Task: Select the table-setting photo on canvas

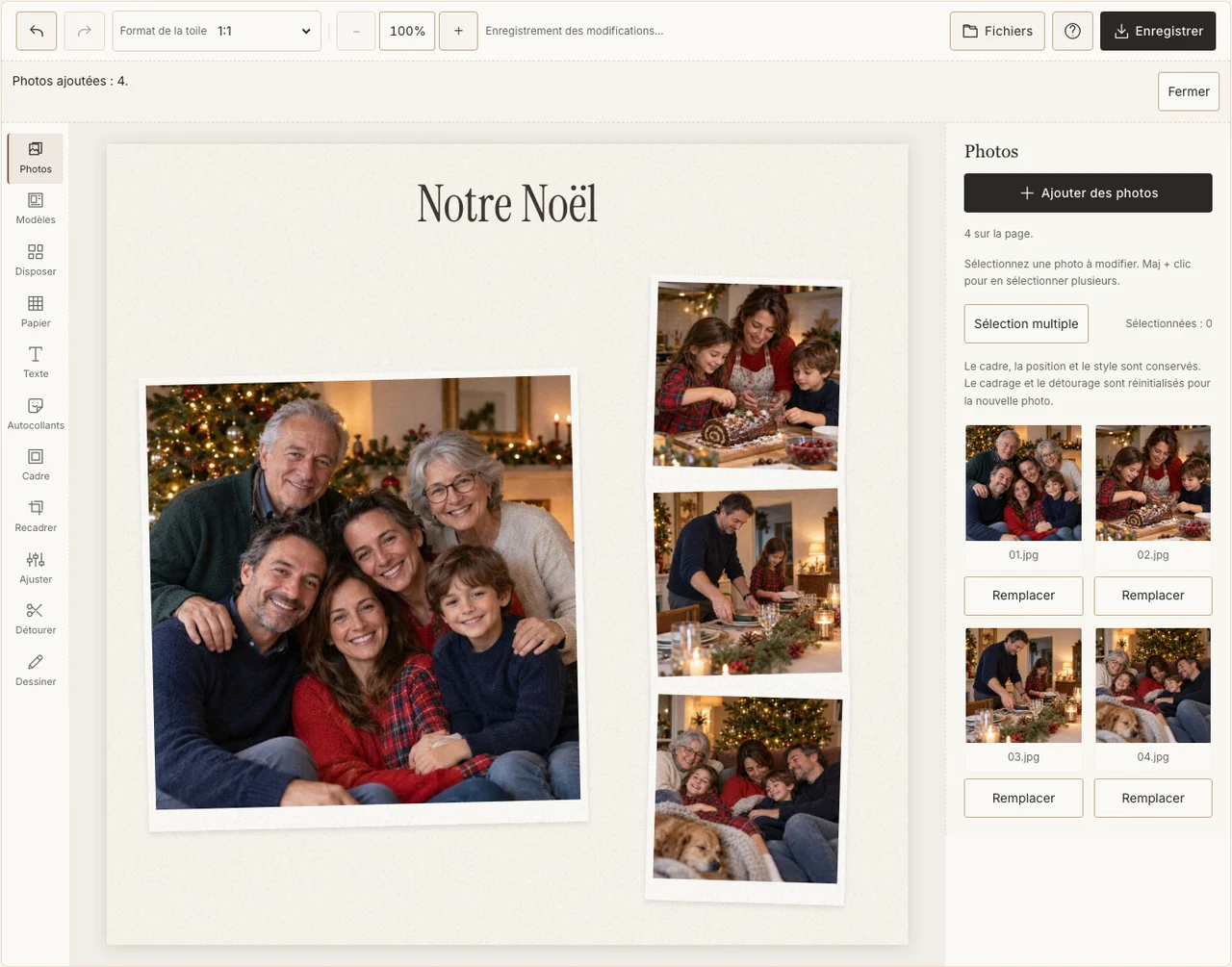Action: tap(747, 582)
